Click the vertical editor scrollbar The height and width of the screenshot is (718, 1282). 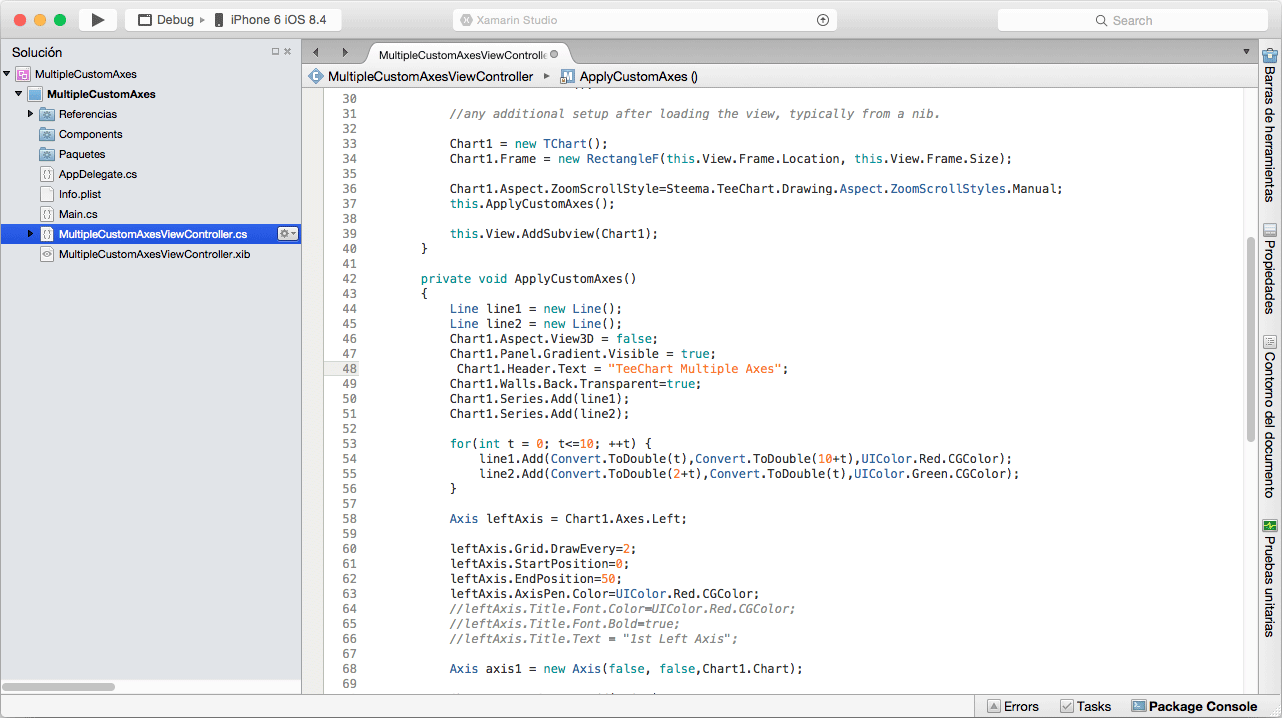tap(1250, 340)
